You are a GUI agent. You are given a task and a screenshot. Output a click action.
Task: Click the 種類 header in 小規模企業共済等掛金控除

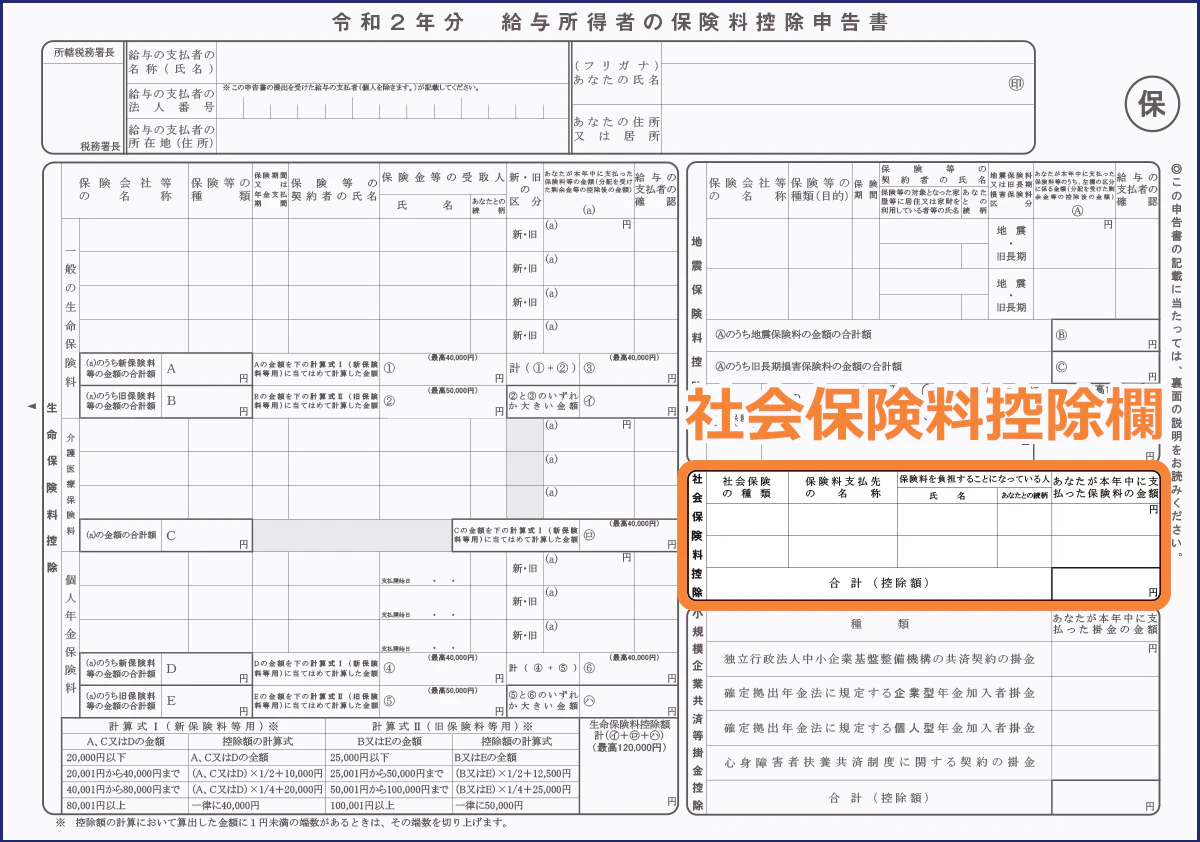tap(879, 624)
